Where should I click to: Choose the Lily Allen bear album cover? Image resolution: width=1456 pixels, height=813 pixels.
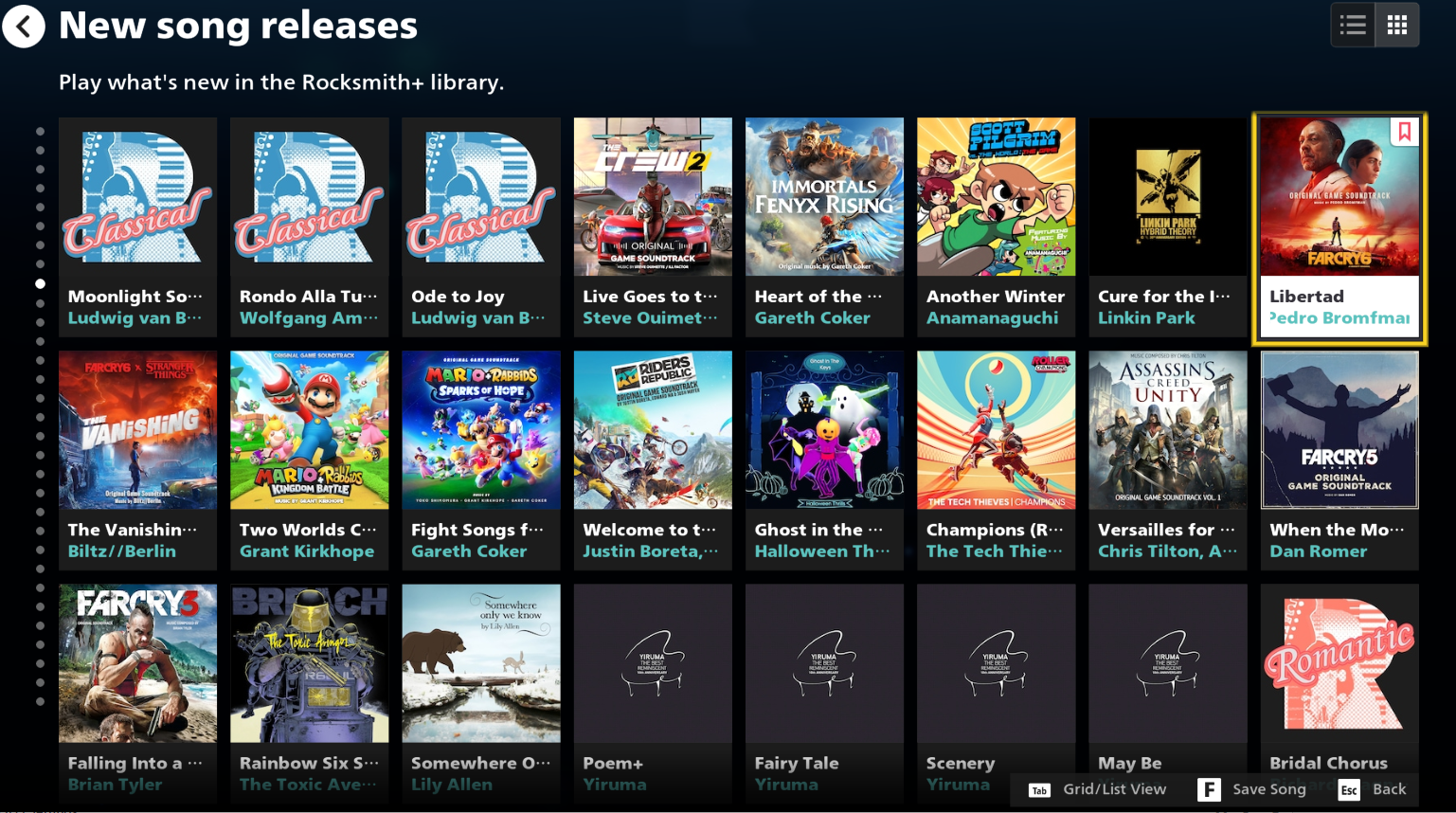point(481,663)
